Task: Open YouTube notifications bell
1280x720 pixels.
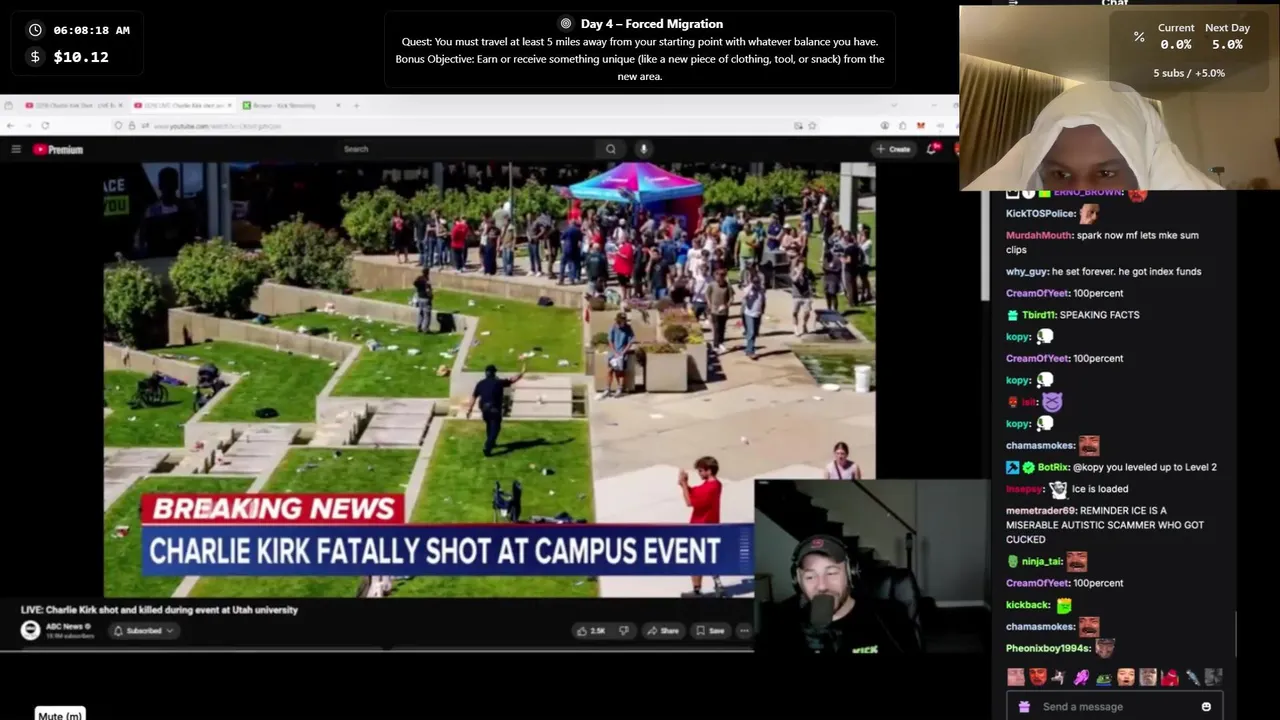Action: pyautogui.click(x=932, y=149)
